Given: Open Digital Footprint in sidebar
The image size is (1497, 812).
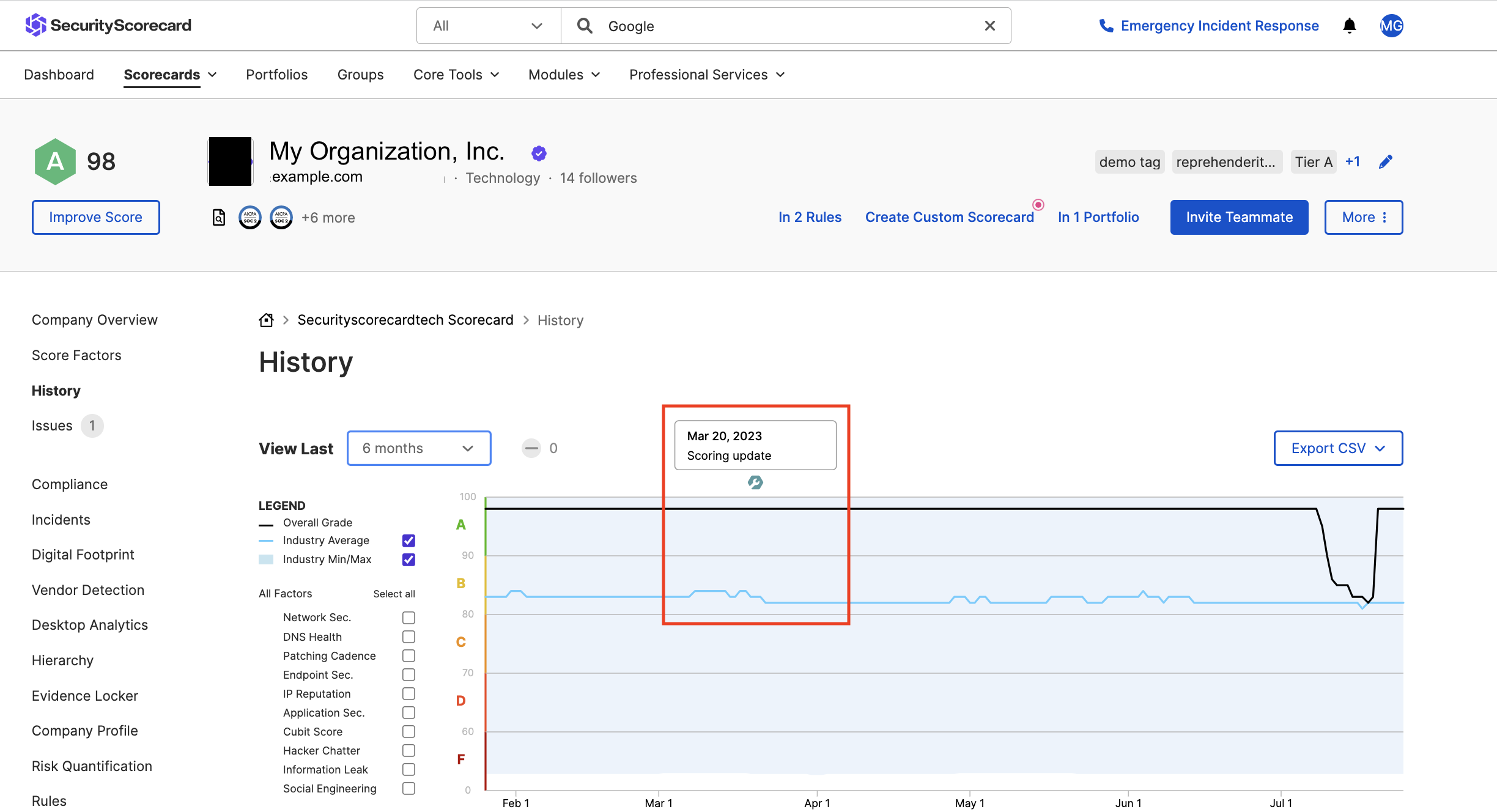Looking at the screenshot, I should [x=83, y=555].
